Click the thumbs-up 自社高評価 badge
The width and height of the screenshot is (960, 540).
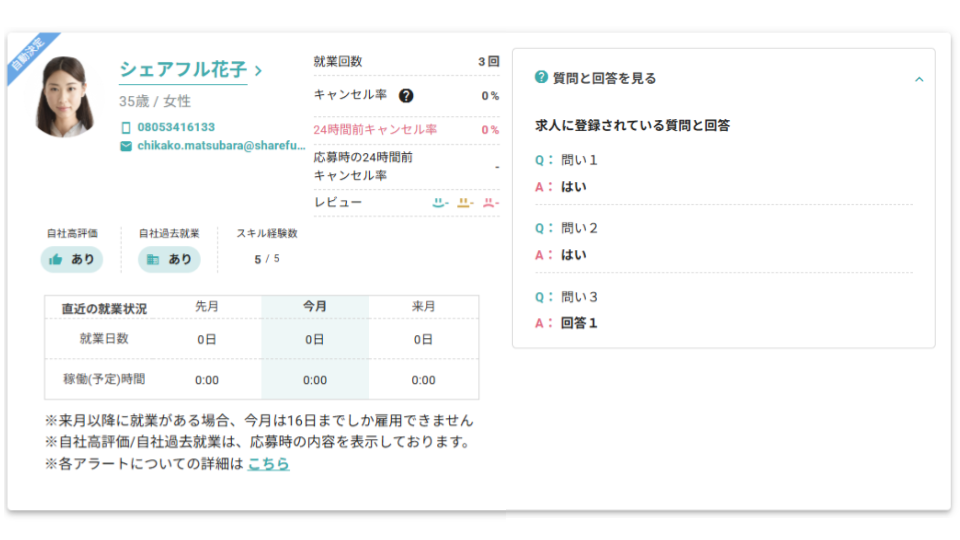[72, 259]
